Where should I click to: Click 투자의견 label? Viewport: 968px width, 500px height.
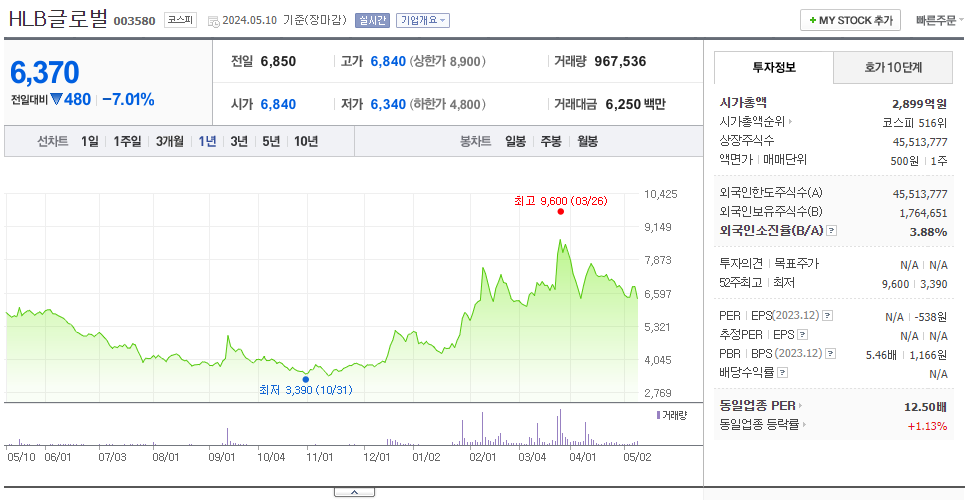click(741, 264)
